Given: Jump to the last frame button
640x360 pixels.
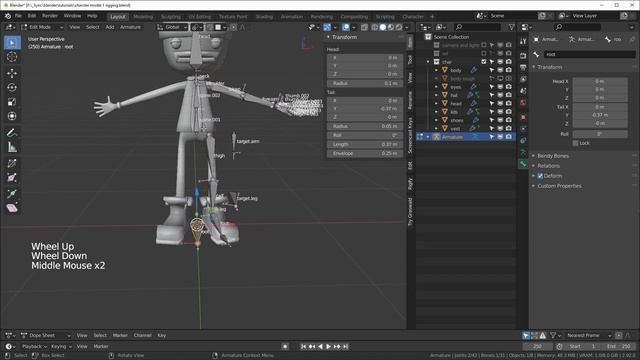Looking at the screenshot, I should pos(346,347).
